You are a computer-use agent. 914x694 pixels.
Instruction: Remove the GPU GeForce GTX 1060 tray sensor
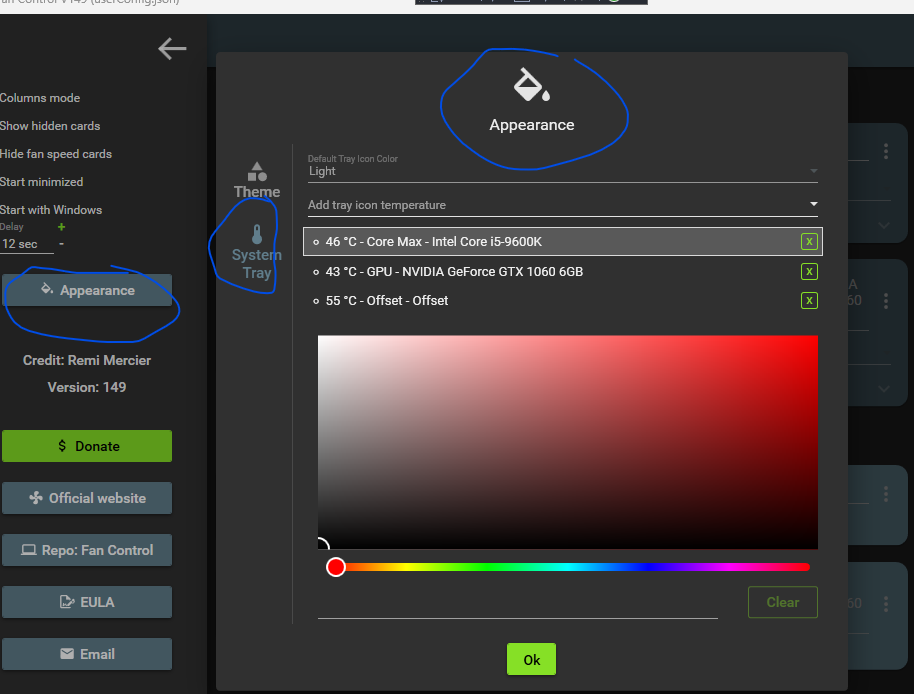pyautogui.click(x=809, y=271)
